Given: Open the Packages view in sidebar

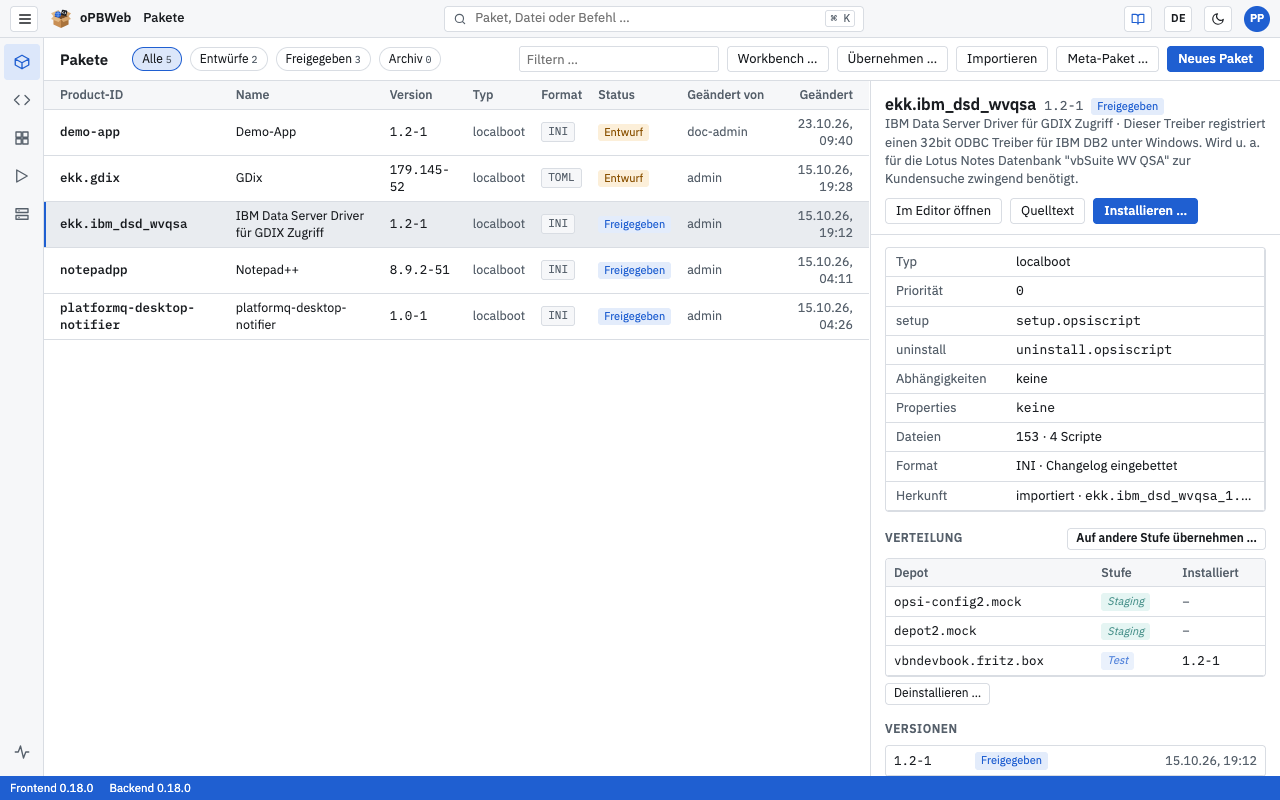Looking at the screenshot, I should 22,62.
